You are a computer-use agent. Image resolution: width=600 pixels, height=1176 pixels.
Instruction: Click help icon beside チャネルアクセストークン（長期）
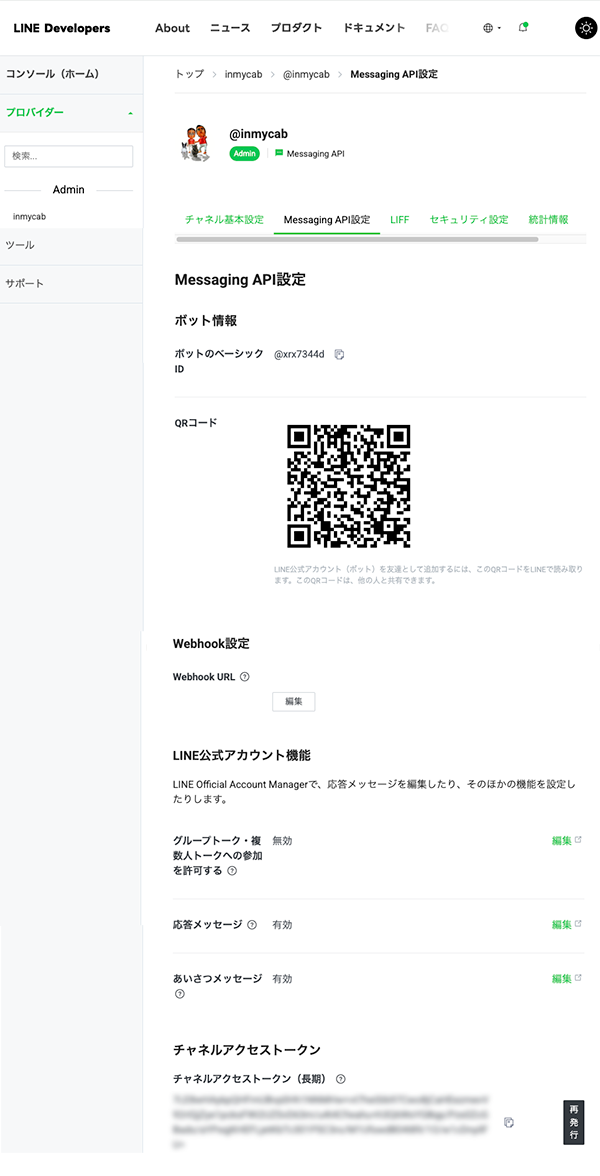coord(341,1079)
